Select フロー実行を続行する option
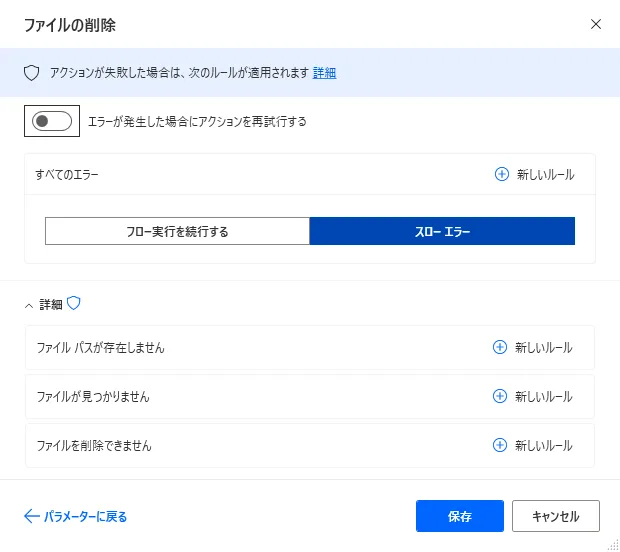 click(x=177, y=232)
